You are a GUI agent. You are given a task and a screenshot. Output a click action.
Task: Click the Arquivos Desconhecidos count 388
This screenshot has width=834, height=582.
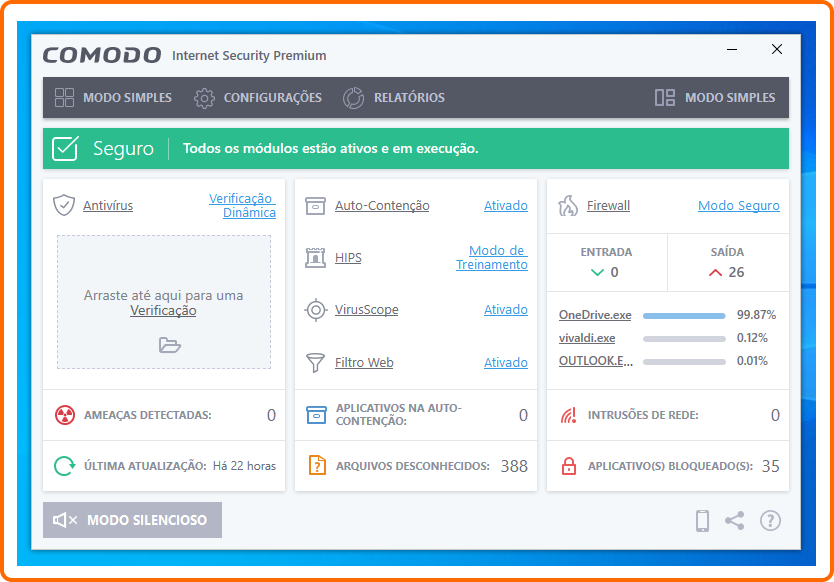514,466
